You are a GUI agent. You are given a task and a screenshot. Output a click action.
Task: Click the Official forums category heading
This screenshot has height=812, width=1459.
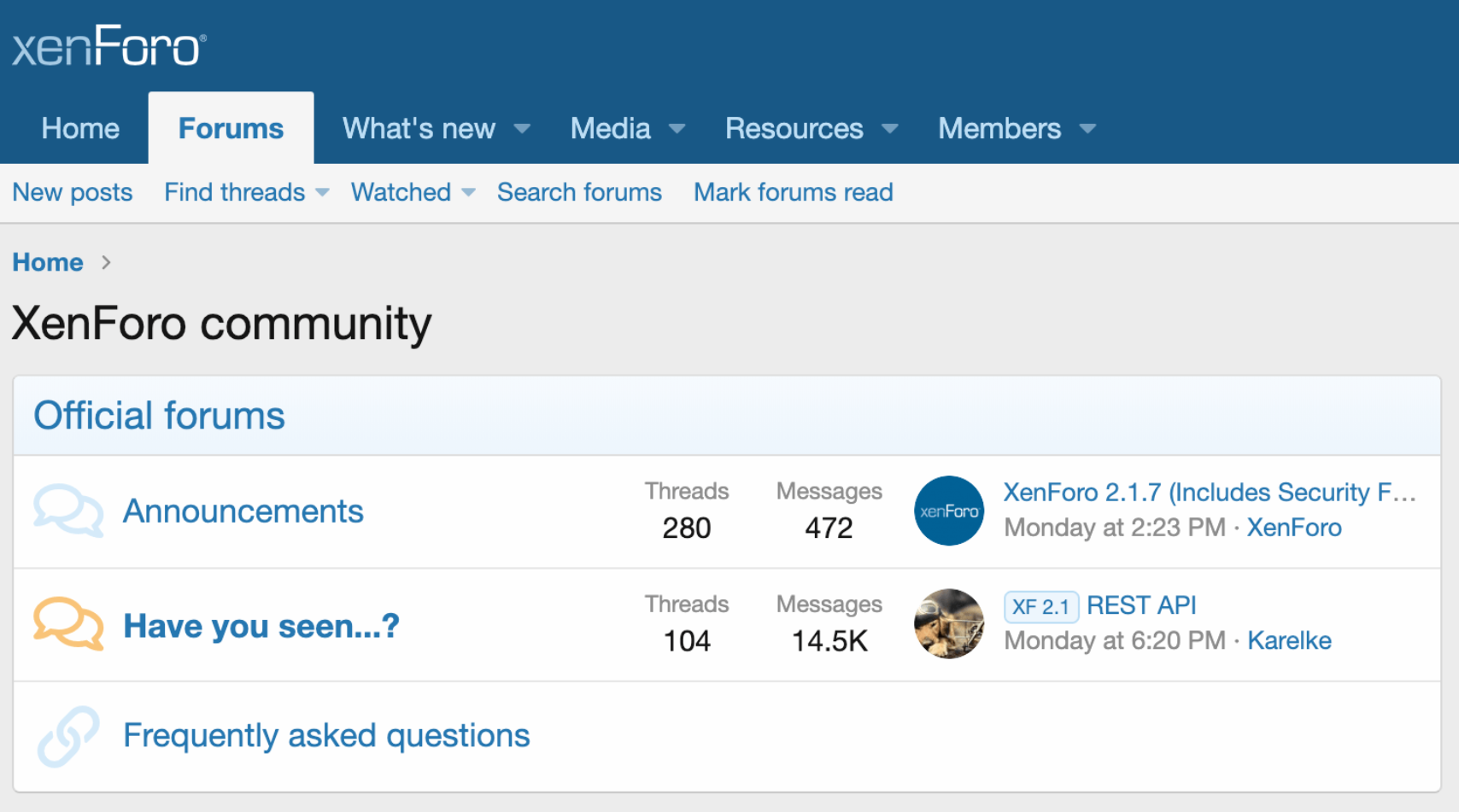pyautogui.click(x=159, y=416)
